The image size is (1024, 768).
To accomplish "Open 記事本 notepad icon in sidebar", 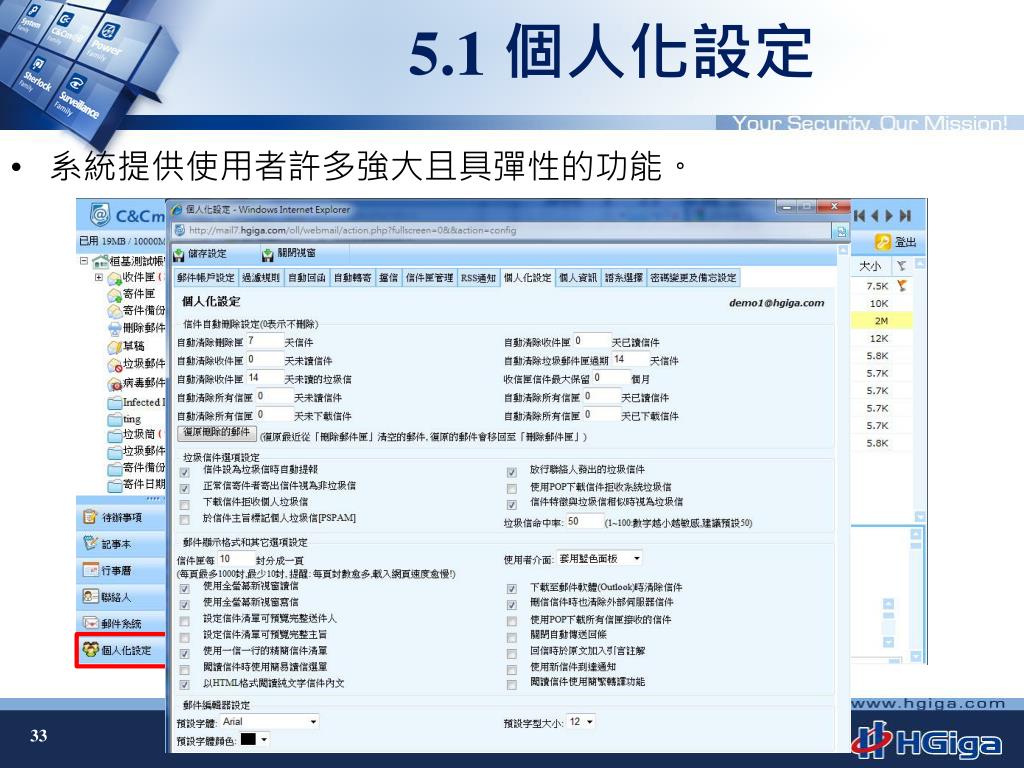I will (x=90, y=543).
